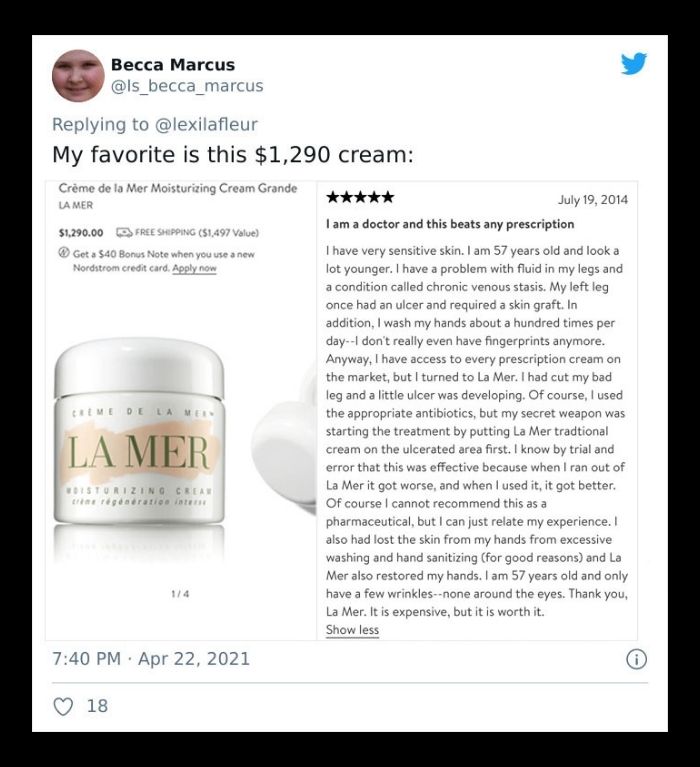
Task: Click the Twitter bird logo
Action: pyautogui.click(x=634, y=64)
